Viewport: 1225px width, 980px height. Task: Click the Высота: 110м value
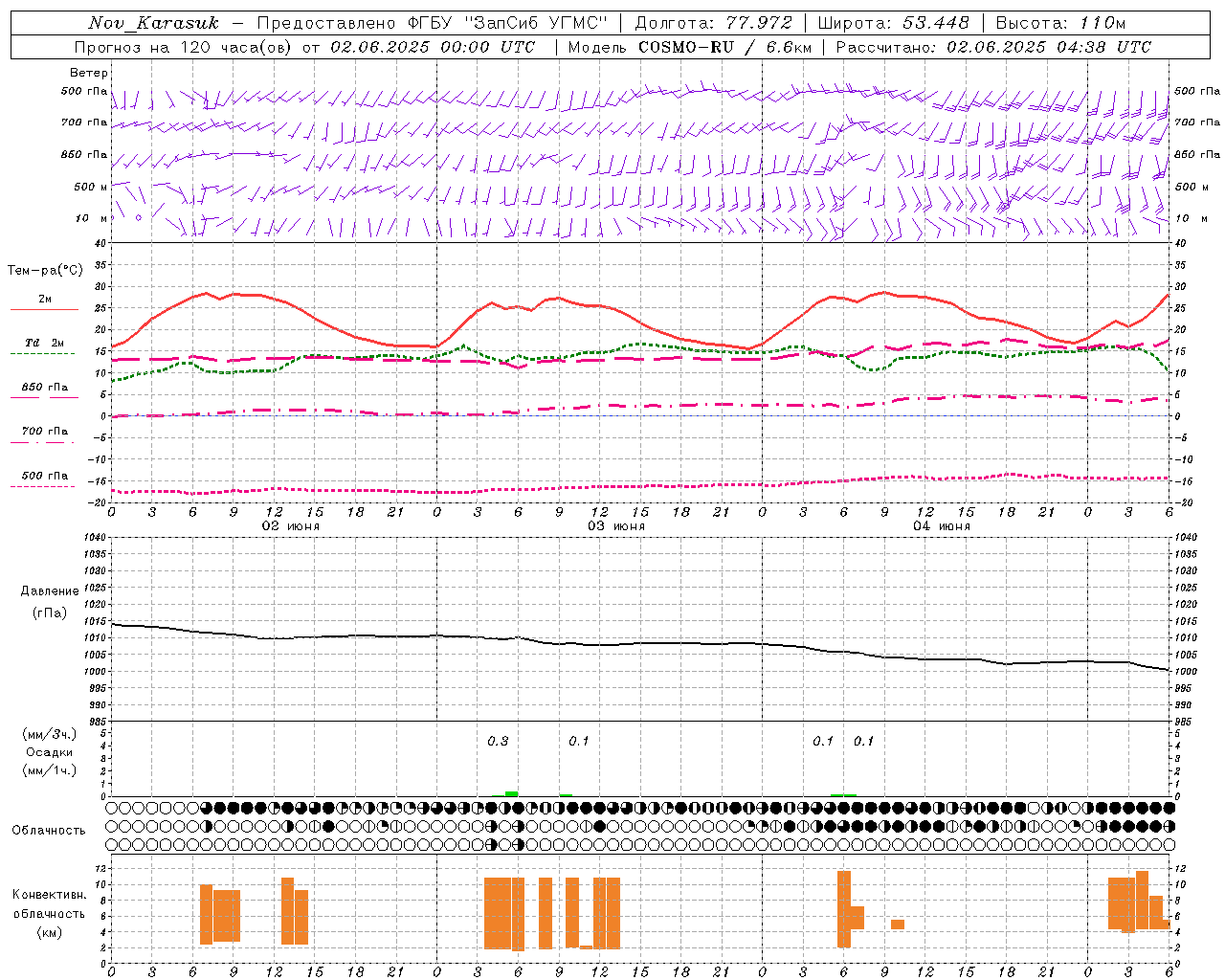[1060, 23]
